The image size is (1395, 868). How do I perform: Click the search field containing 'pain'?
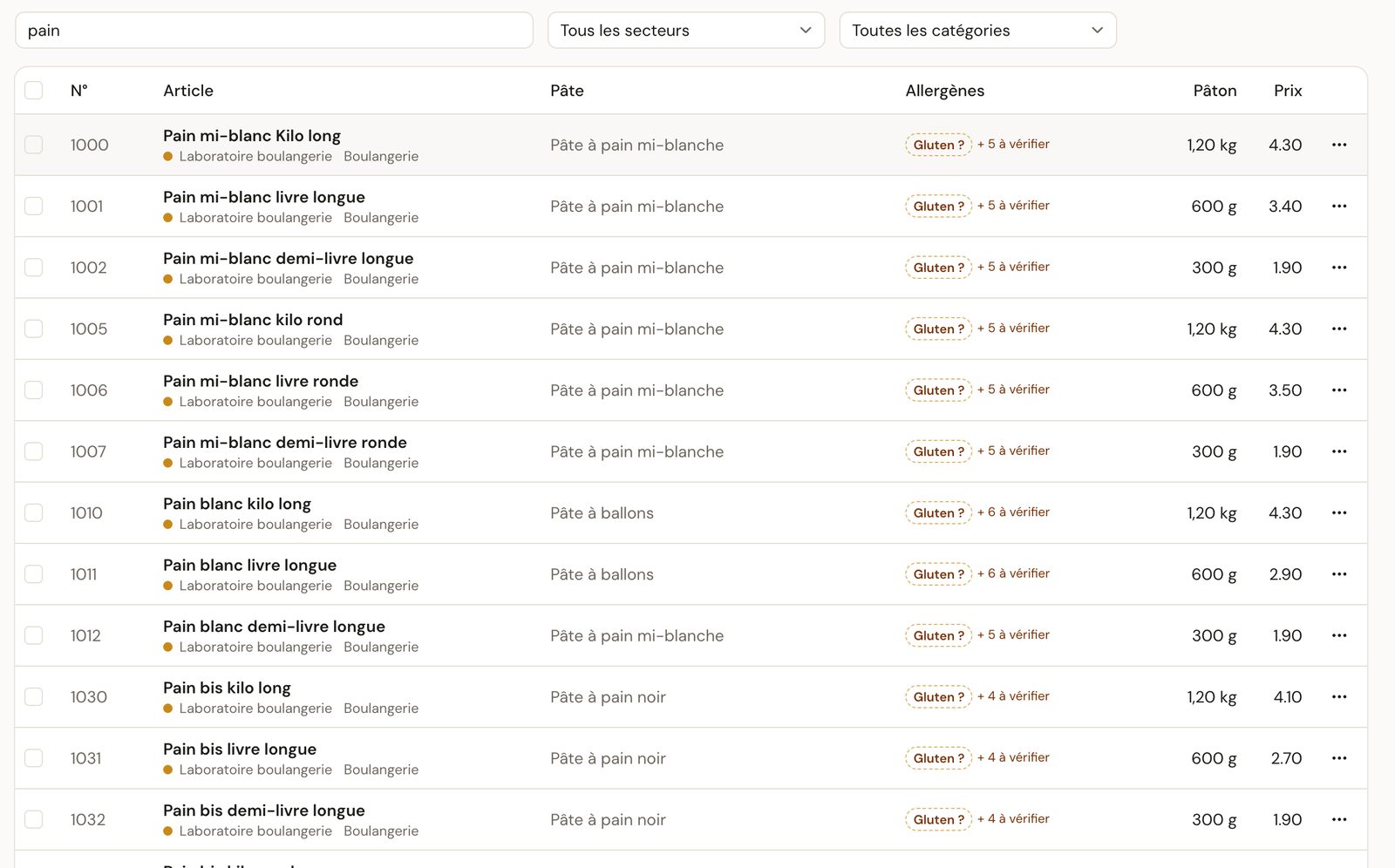coord(274,31)
